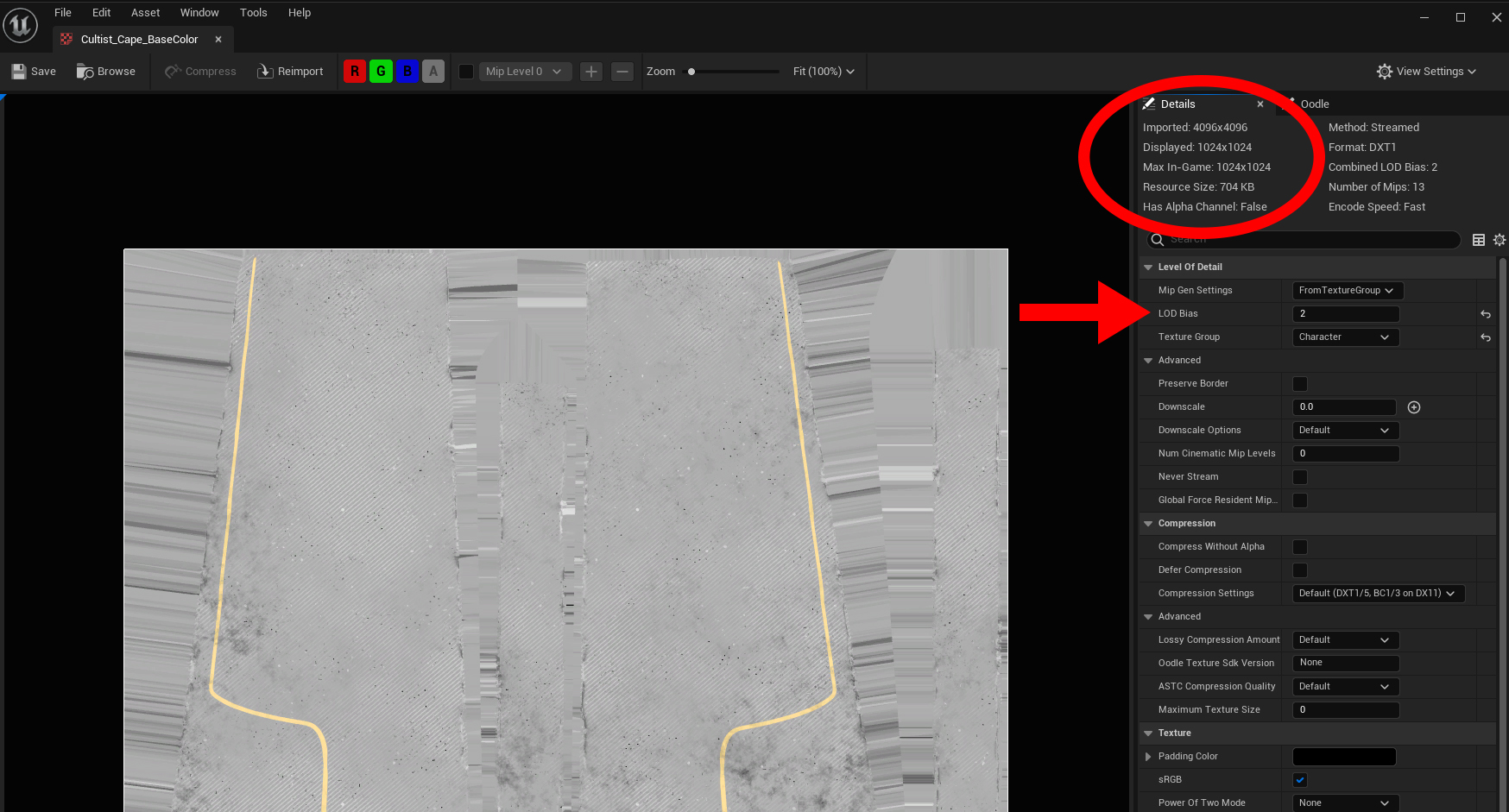
Task: Edit the Downscale value field
Action: (1344, 407)
